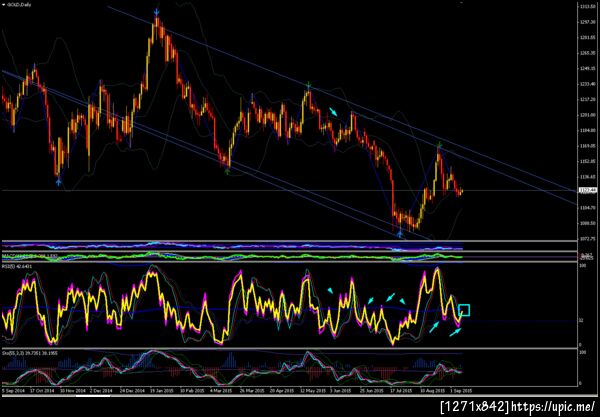Click the 1152.85 price axis label
Screen dimensions: 600x417
point(588,161)
